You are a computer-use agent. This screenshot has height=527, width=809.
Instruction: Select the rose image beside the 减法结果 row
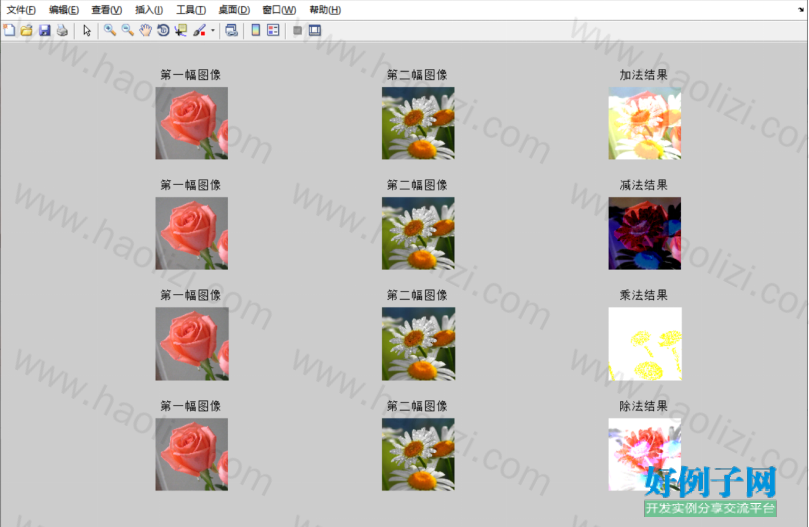[x=191, y=233]
